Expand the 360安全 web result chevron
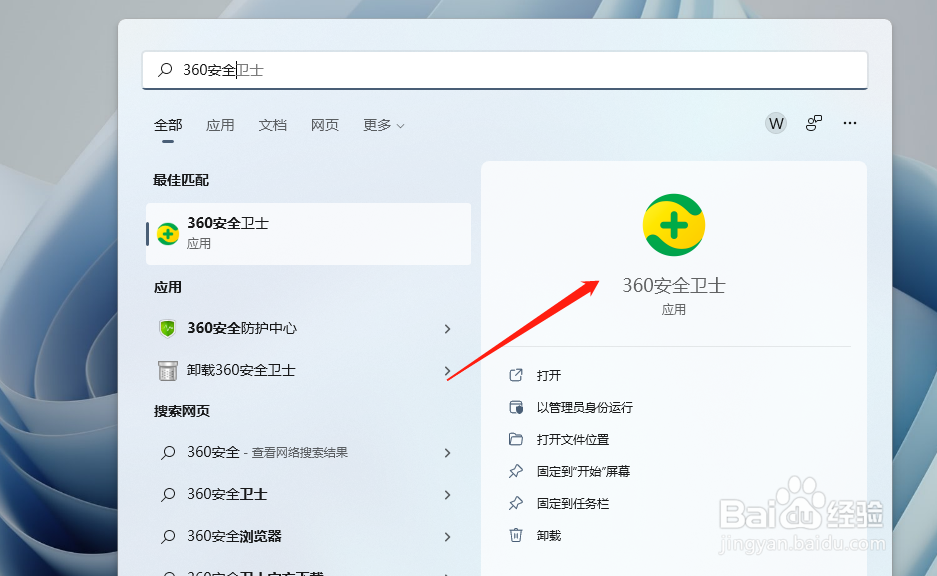The height and width of the screenshot is (576, 937). point(447,453)
